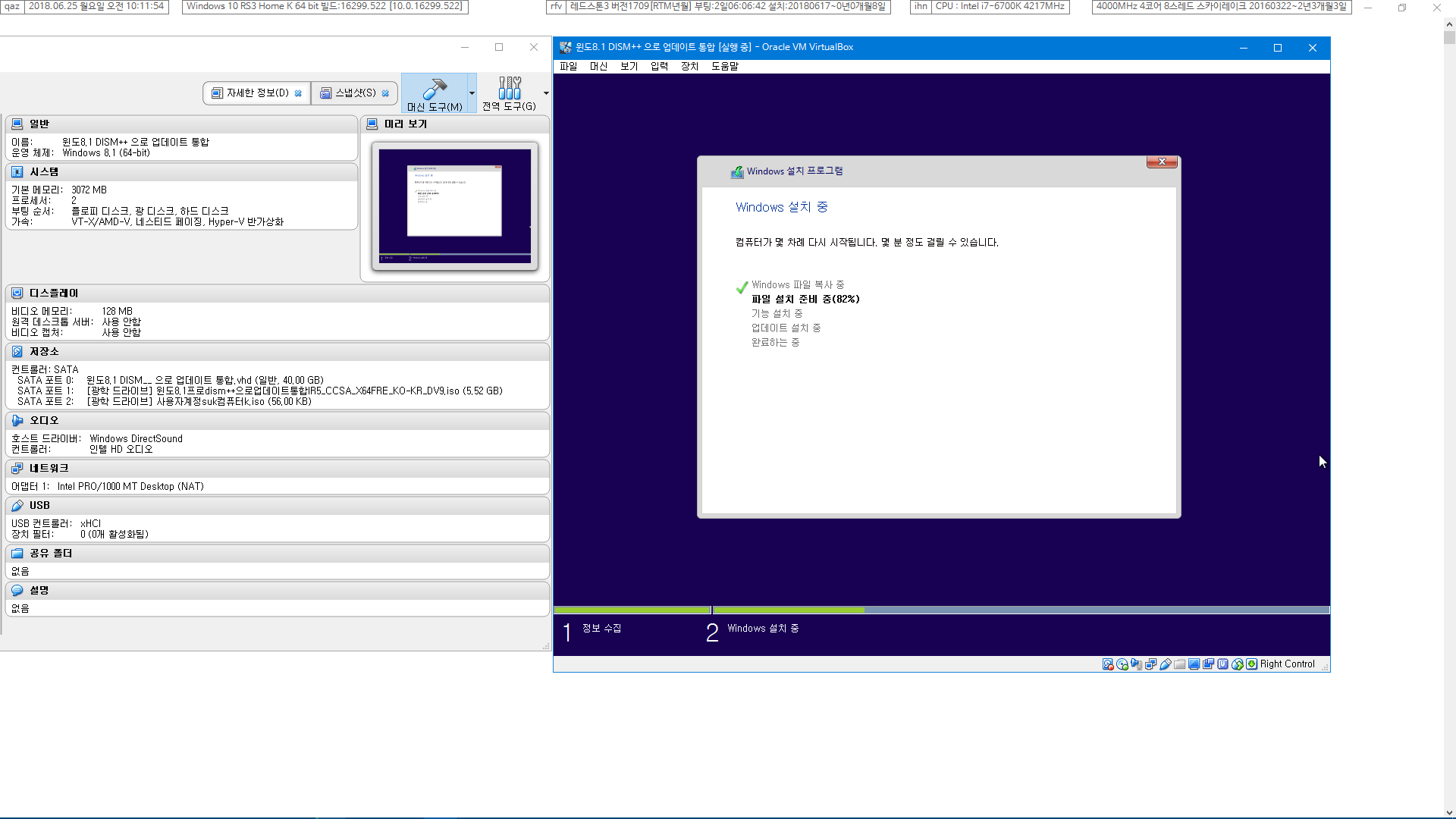
Task: Click the scroll up arrow on right scrollbar
Action: [x=1449, y=25]
